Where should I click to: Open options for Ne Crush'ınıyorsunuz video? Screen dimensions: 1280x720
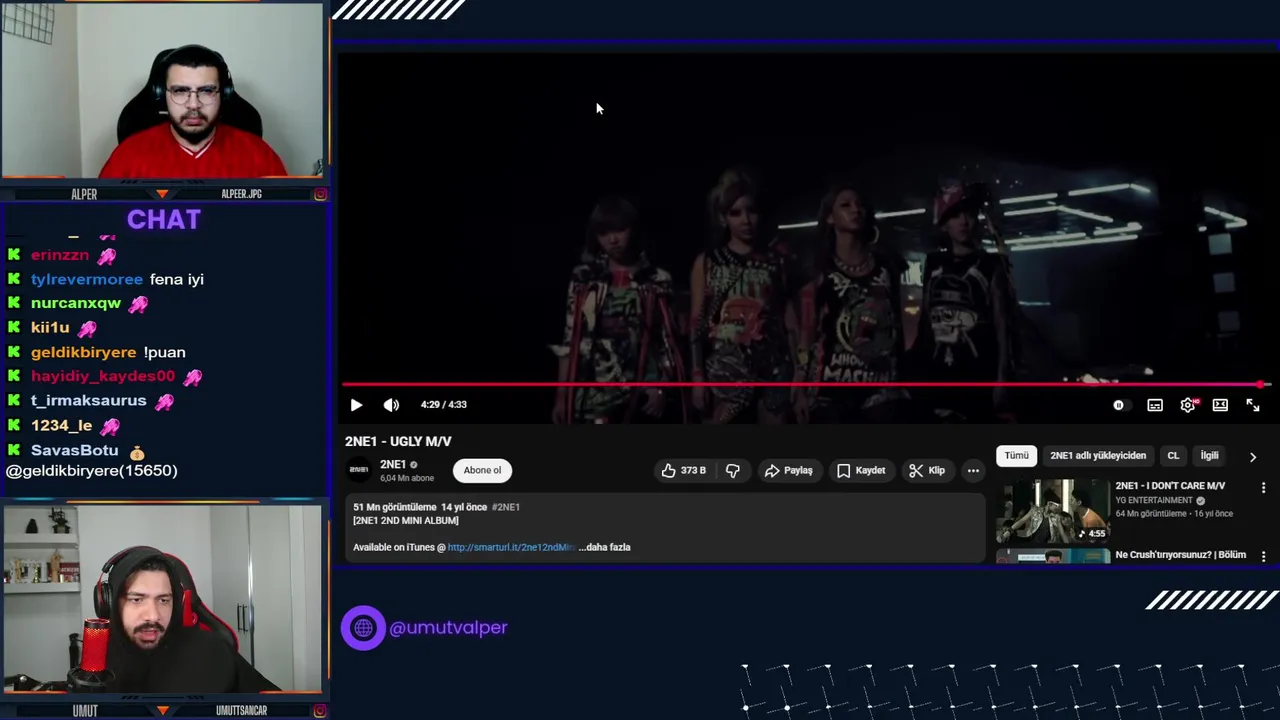click(1263, 556)
